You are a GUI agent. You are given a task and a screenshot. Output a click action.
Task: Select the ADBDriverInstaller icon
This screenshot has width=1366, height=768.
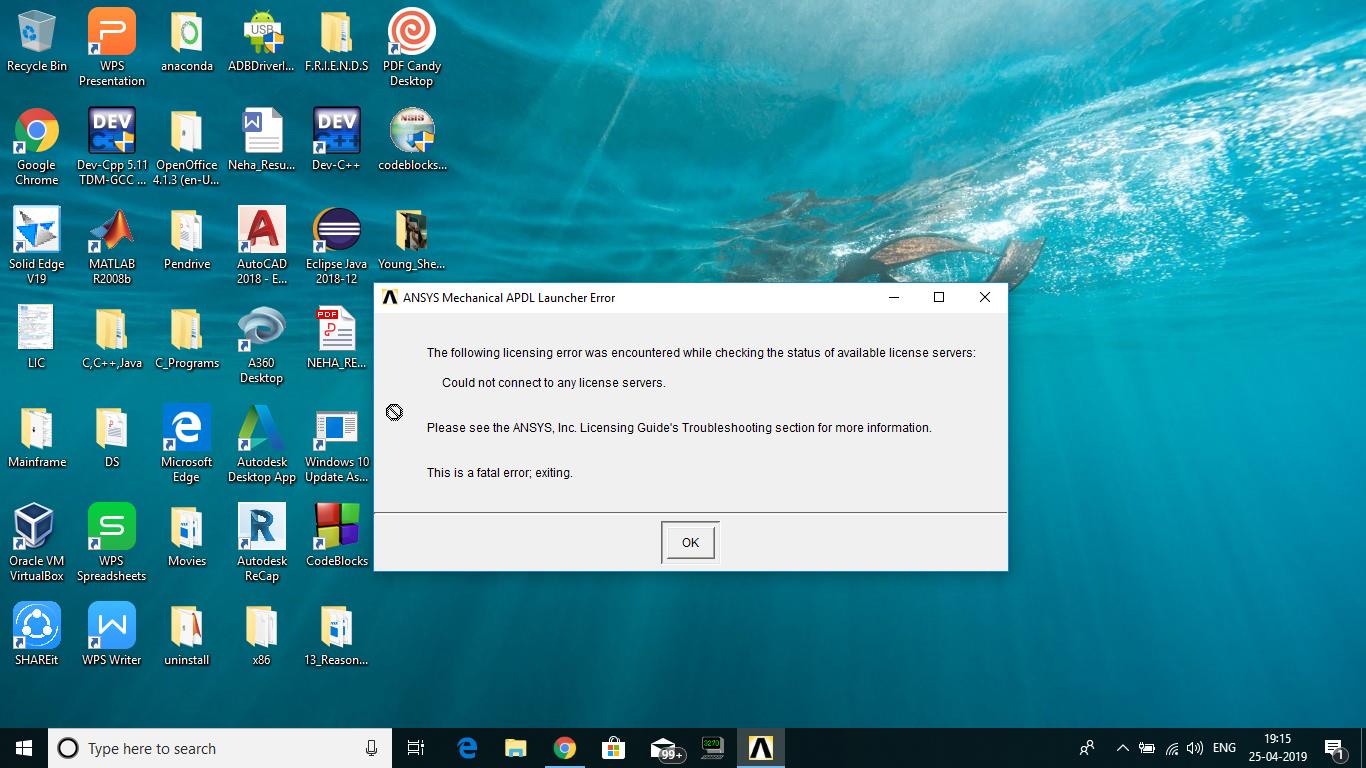click(x=262, y=42)
